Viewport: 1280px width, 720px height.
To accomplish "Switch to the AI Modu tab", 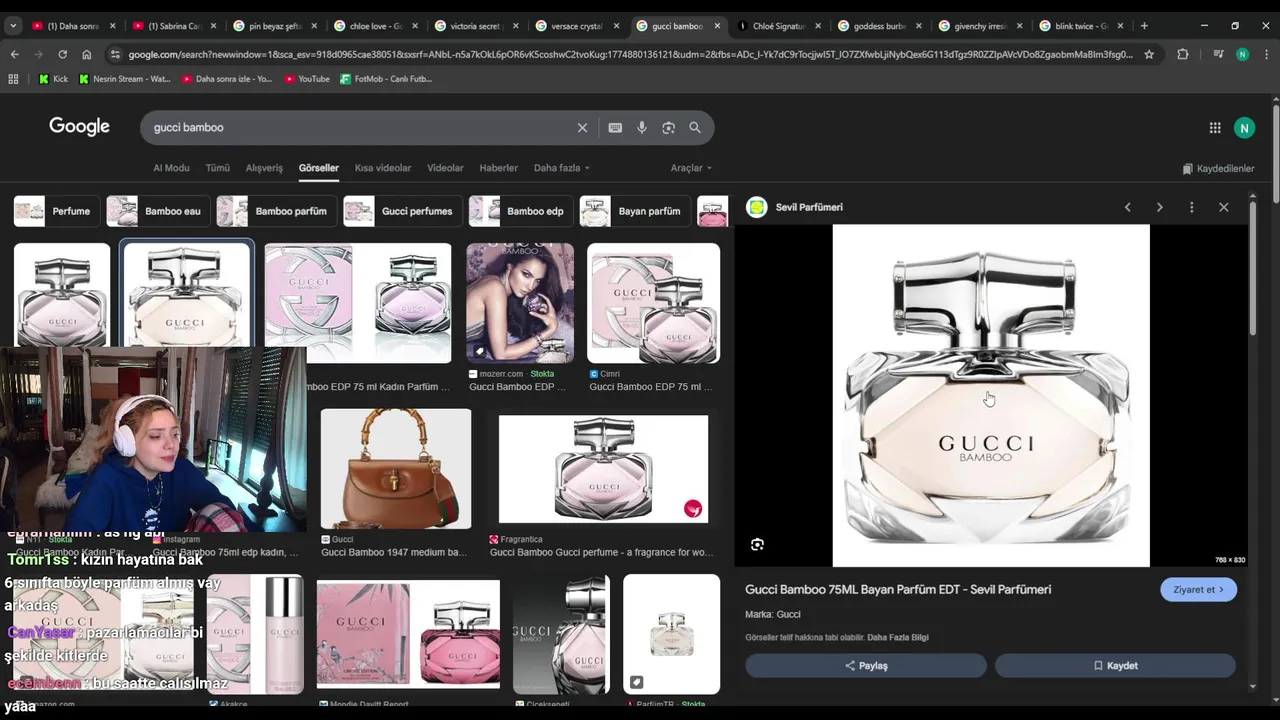I will point(171,168).
